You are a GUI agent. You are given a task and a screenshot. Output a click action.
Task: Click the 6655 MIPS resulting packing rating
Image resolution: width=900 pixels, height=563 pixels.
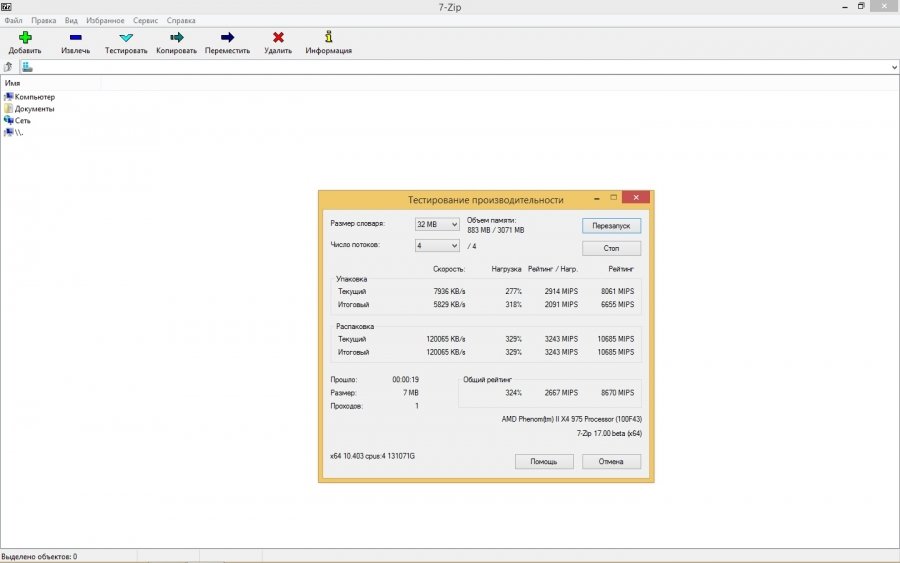[x=617, y=305]
